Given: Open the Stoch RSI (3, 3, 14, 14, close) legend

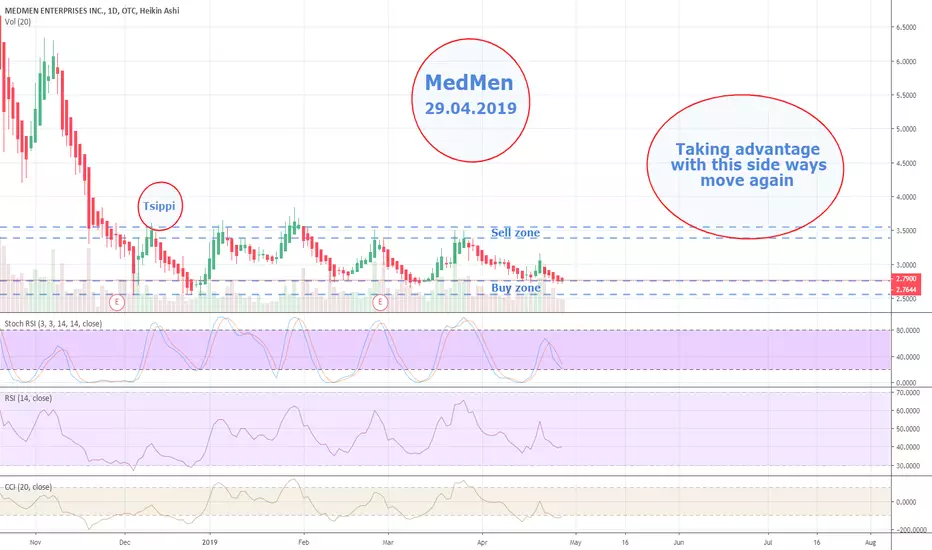Looking at the screenshot, I should (53, 323).
